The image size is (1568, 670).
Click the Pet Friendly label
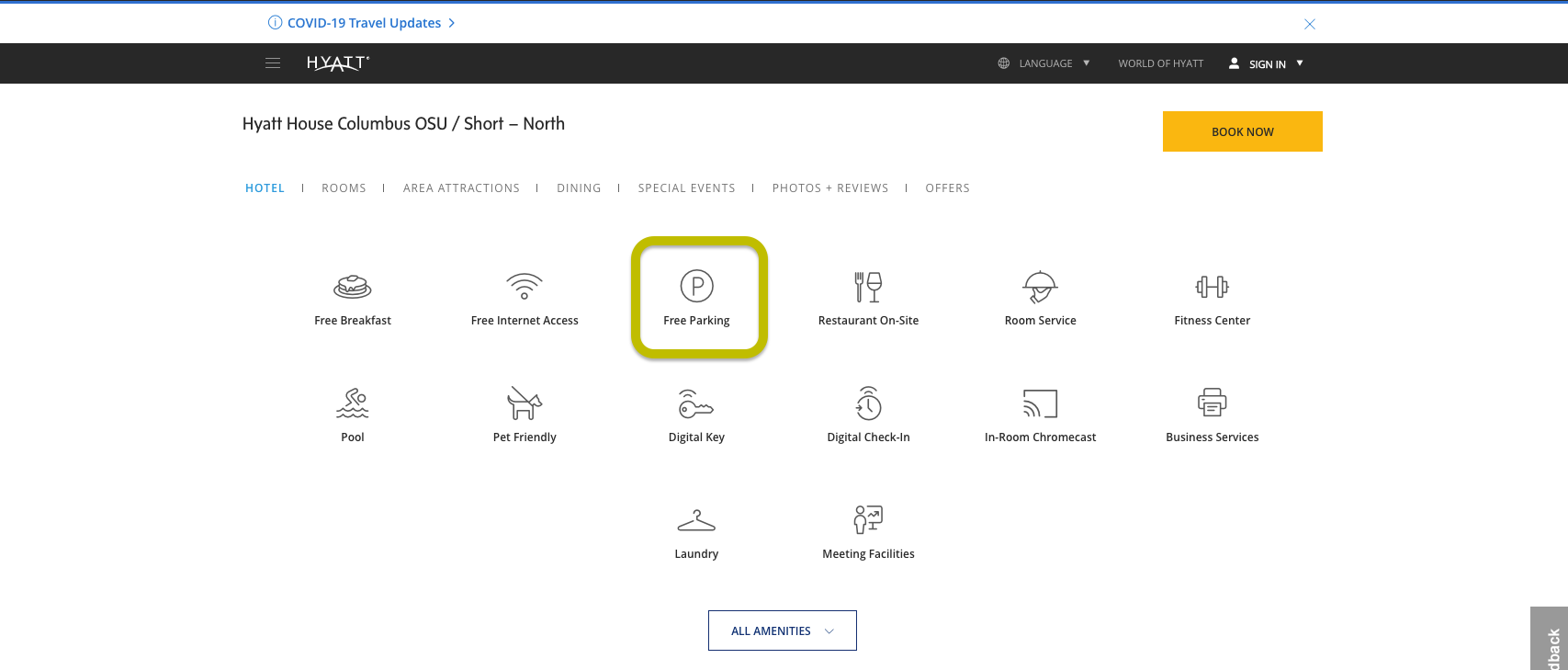click(525, 437)
